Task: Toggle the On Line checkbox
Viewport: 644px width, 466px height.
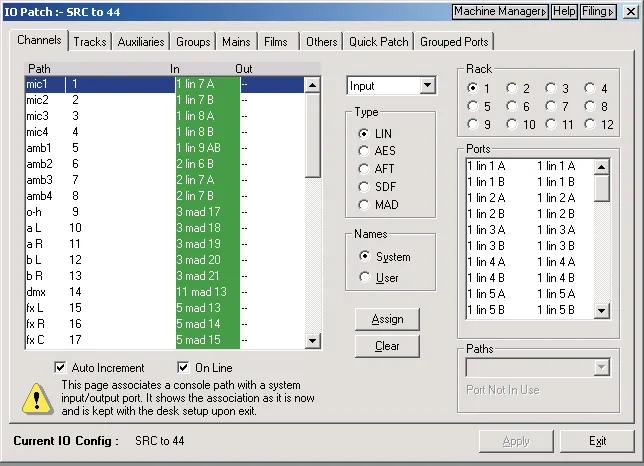Action: tap(183, 367)
